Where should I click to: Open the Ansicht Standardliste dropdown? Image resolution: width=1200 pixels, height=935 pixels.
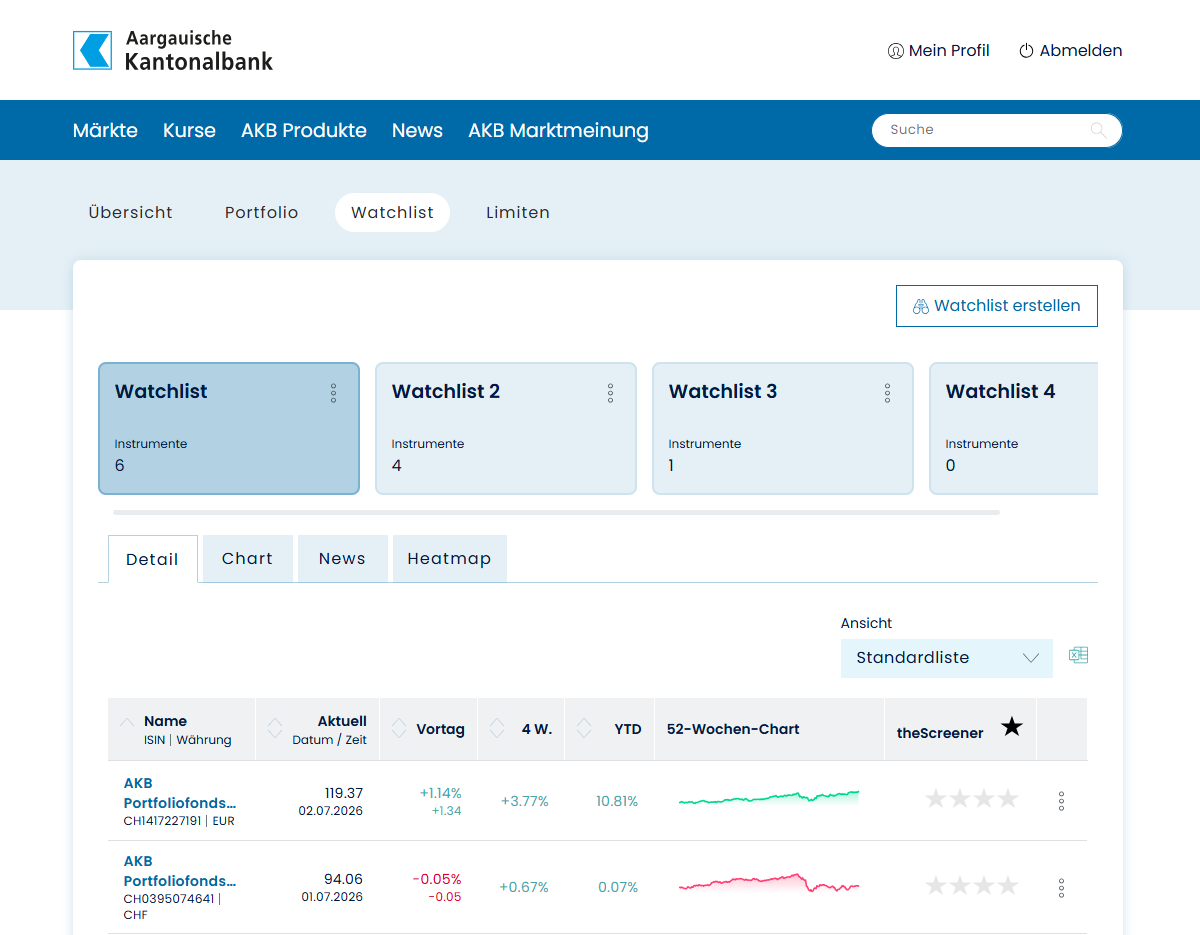(947, 658)
